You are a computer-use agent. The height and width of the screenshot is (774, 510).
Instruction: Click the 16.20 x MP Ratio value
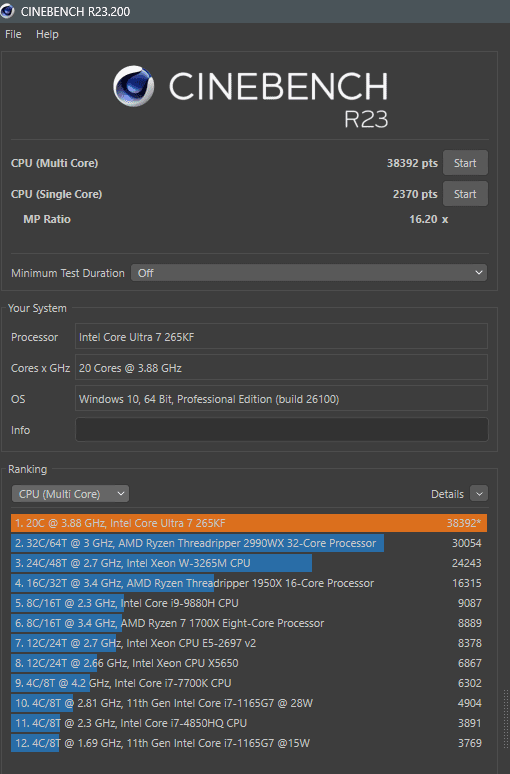coord(428,219)
